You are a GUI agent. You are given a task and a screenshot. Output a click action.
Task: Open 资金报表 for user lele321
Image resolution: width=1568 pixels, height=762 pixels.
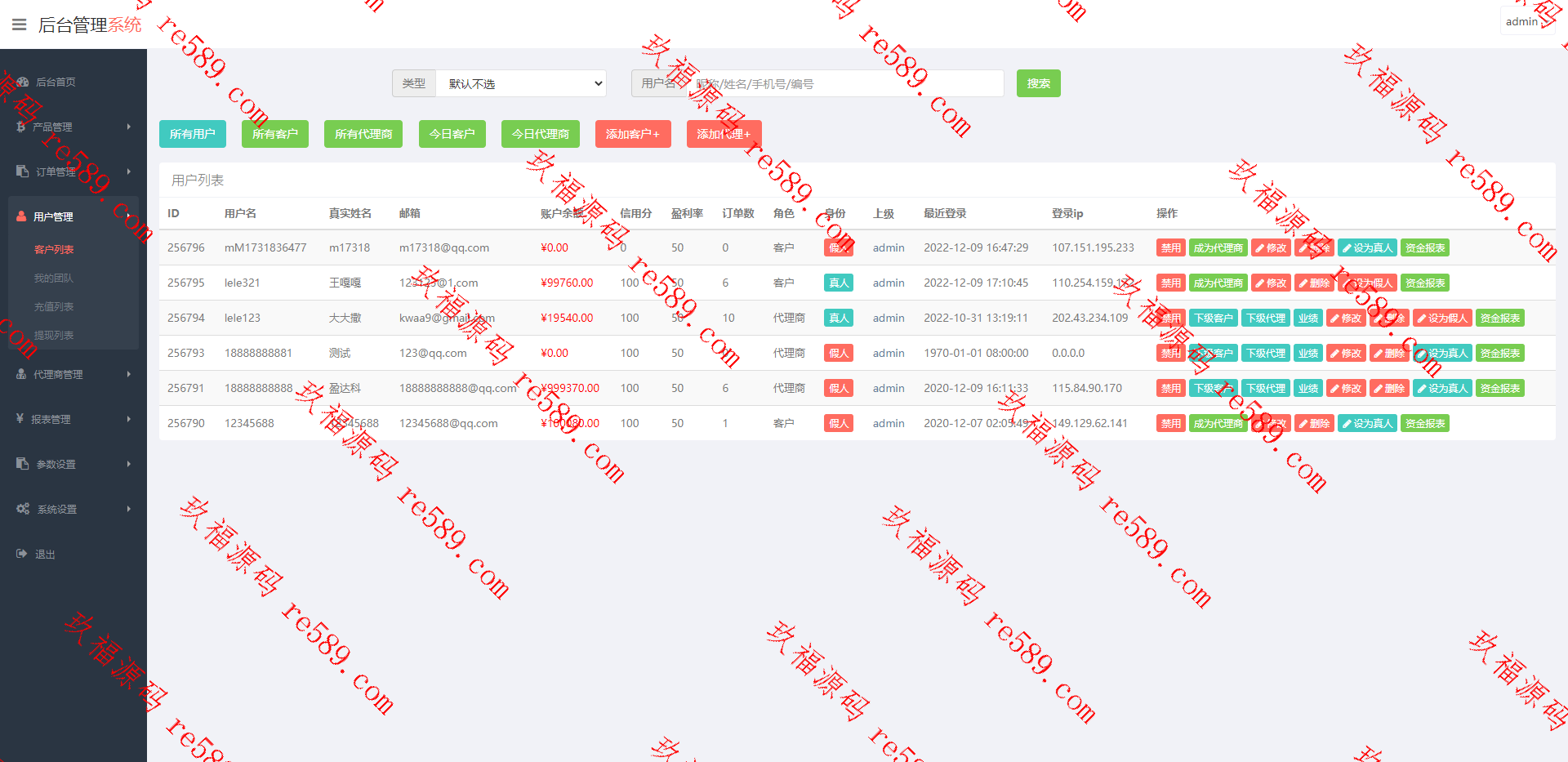point(1425,283)
